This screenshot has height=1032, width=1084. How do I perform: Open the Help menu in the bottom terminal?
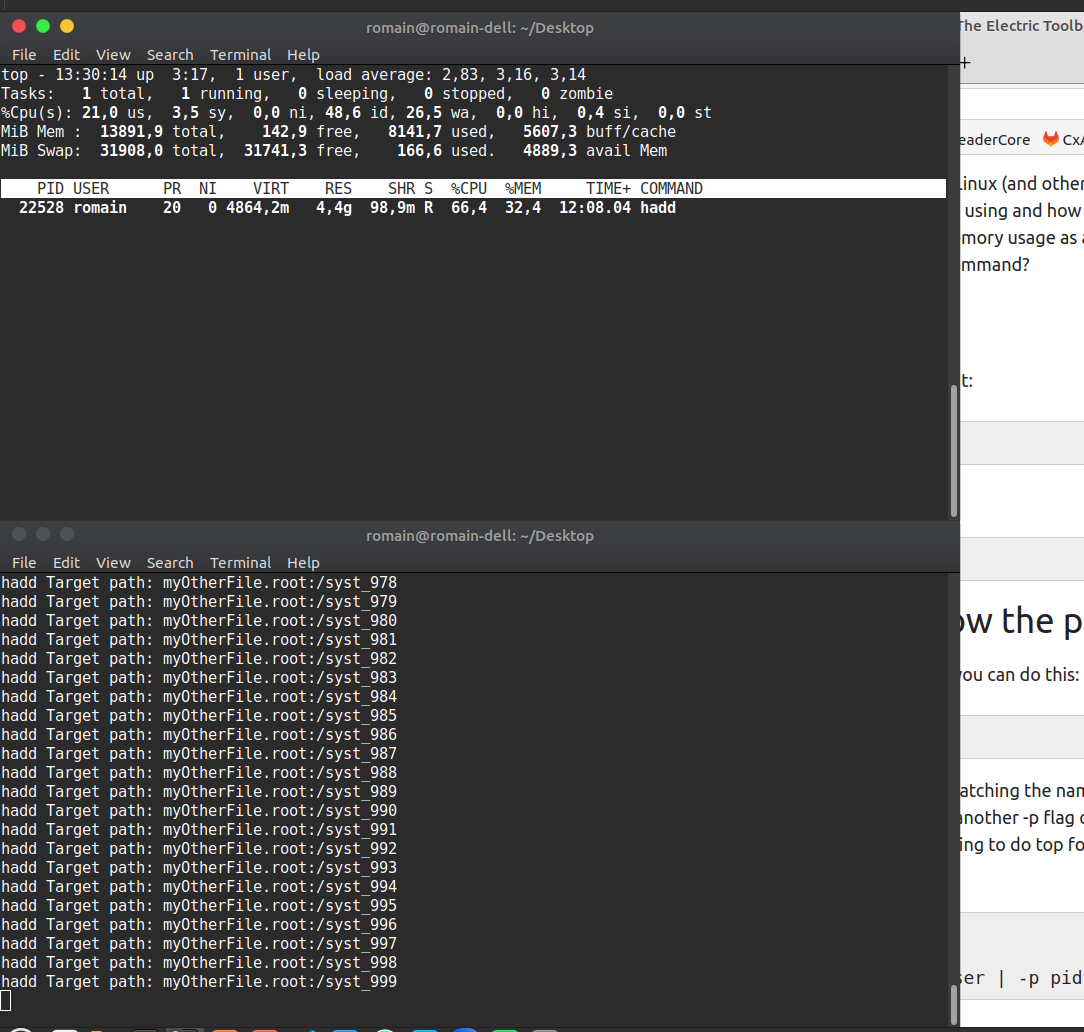pyautogui.click(x=303, y=562)
